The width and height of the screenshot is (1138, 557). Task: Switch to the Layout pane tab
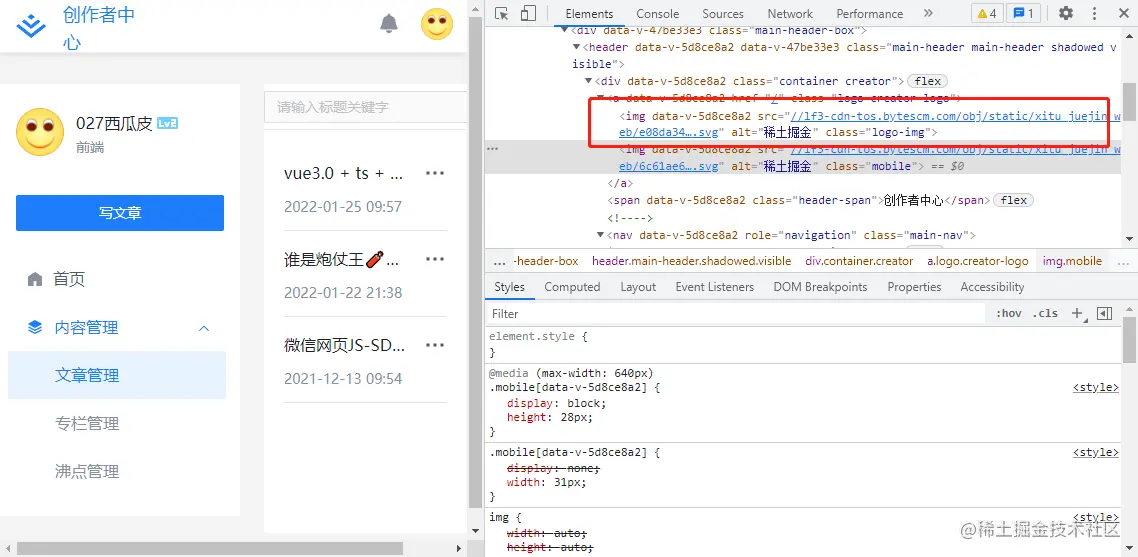tap(638, 287)
